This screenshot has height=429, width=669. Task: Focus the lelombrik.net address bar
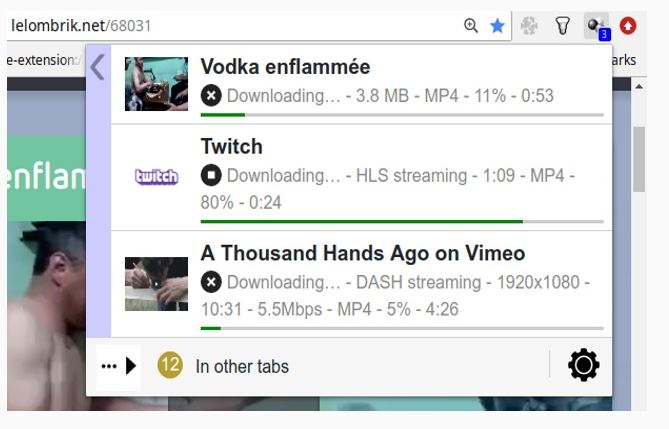click(x=230, y=25)
